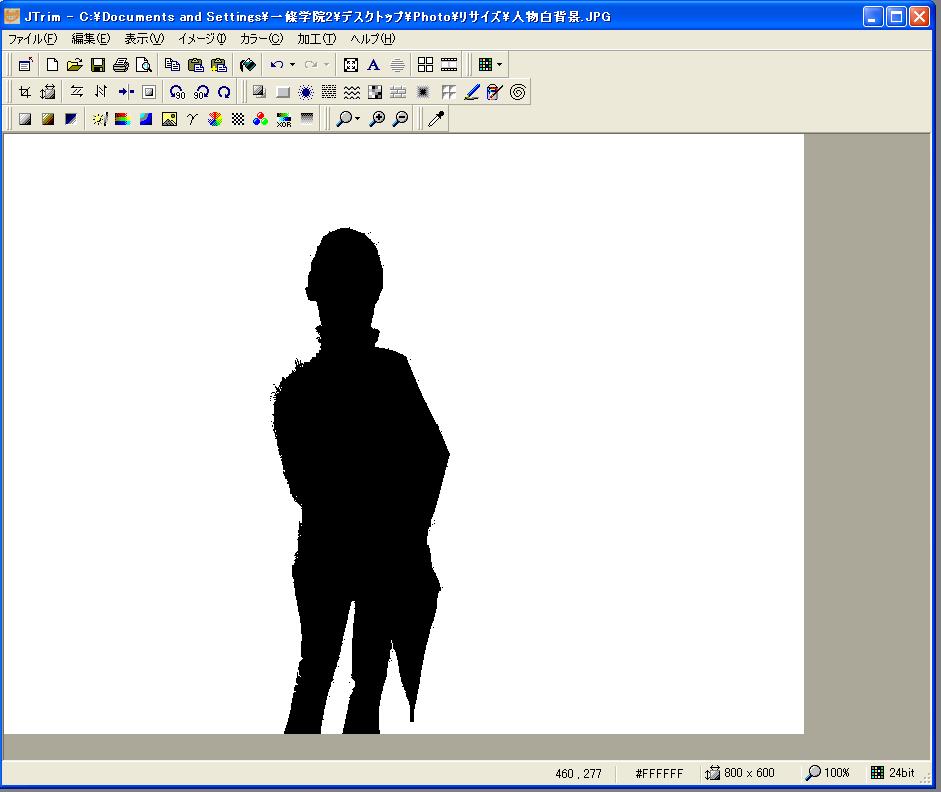Click the spiral swirl effect icon
Image resolution: width=941 pixels, height=792 pixels.
coord(518,92)
